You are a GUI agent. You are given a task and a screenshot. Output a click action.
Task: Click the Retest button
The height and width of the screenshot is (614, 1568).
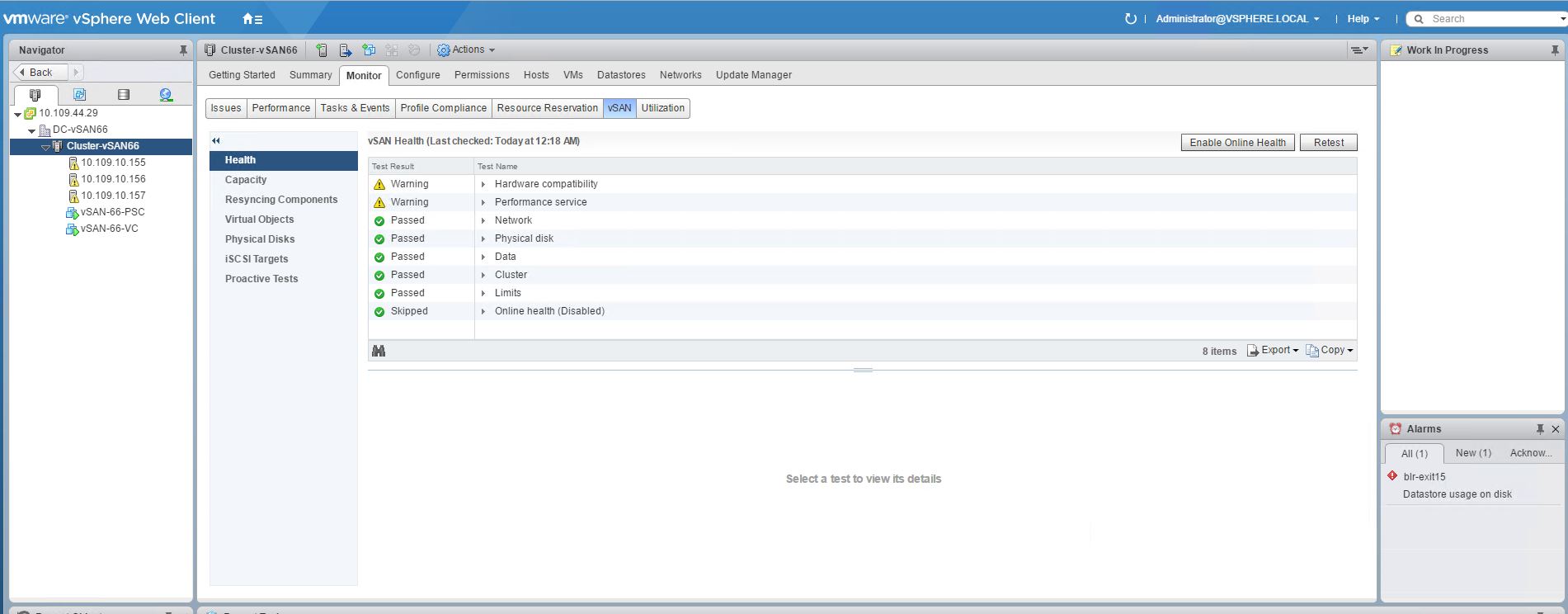point(1328,143)
